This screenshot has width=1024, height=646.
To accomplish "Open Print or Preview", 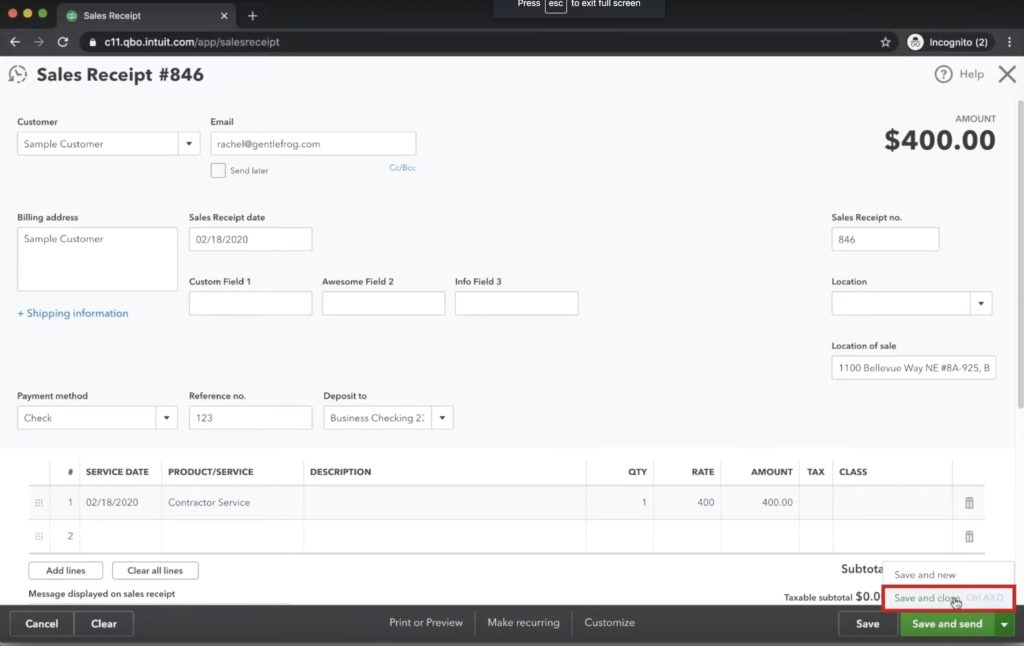I will click(426, 622).
